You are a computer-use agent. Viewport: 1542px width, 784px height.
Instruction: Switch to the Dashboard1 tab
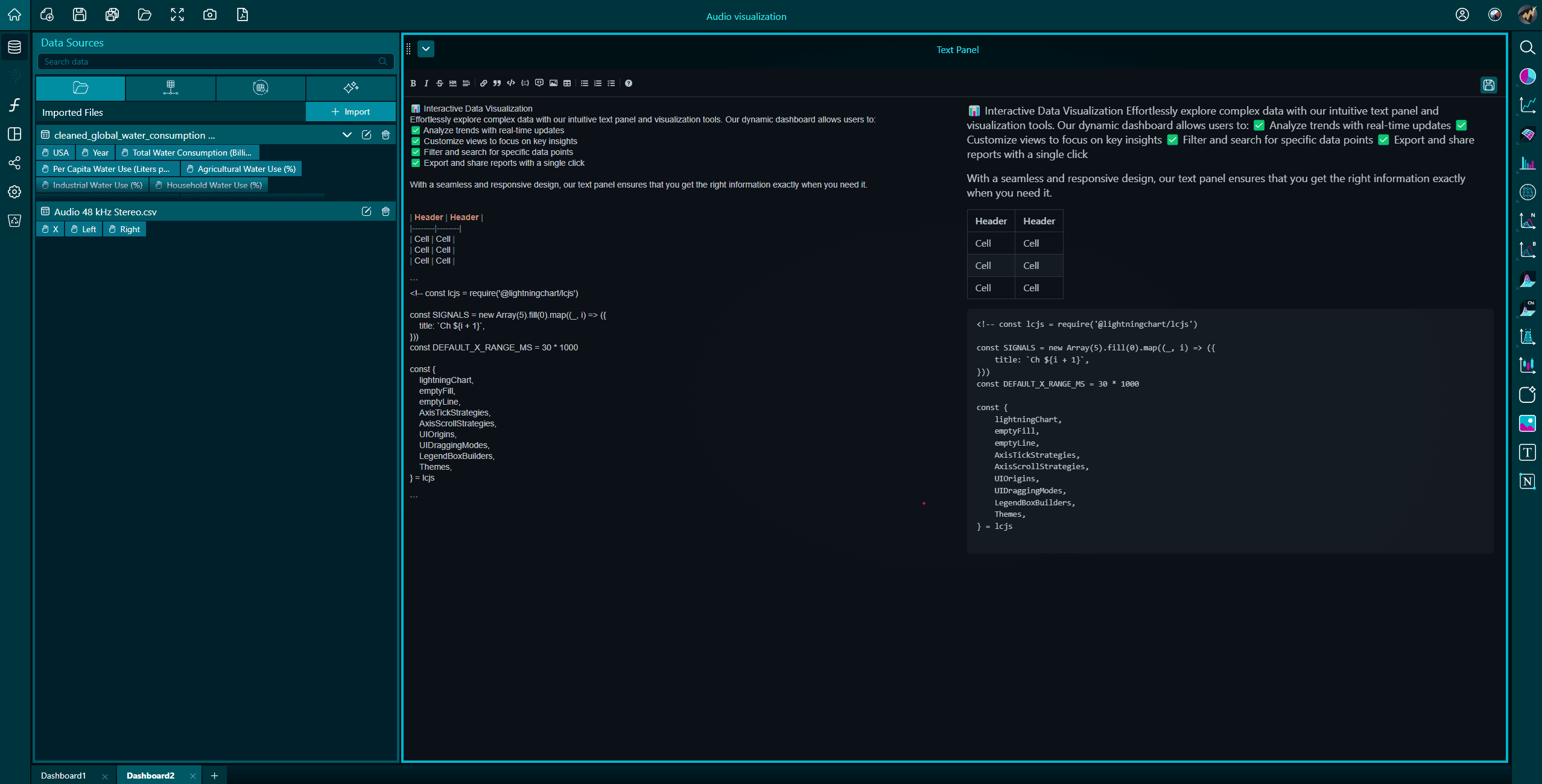point(63,776)
